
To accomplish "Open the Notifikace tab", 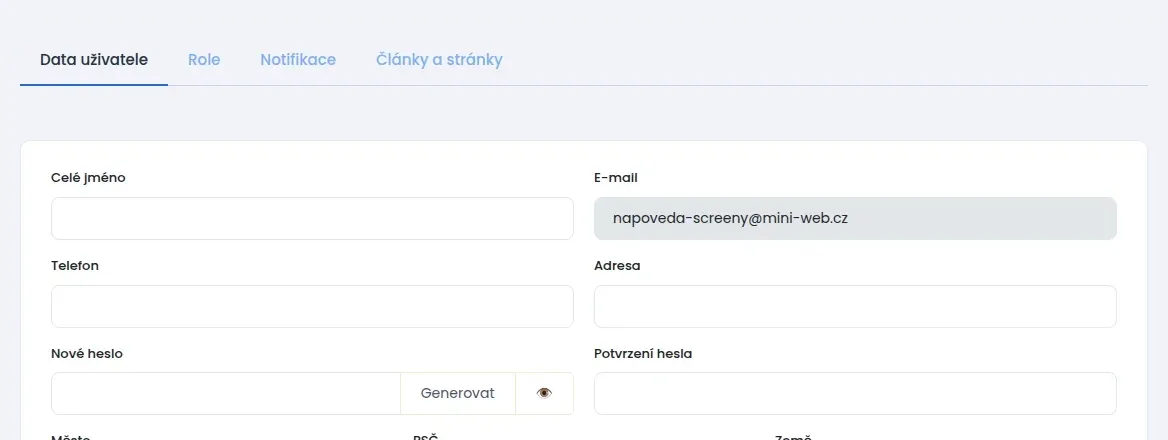I will click(298, 60).
